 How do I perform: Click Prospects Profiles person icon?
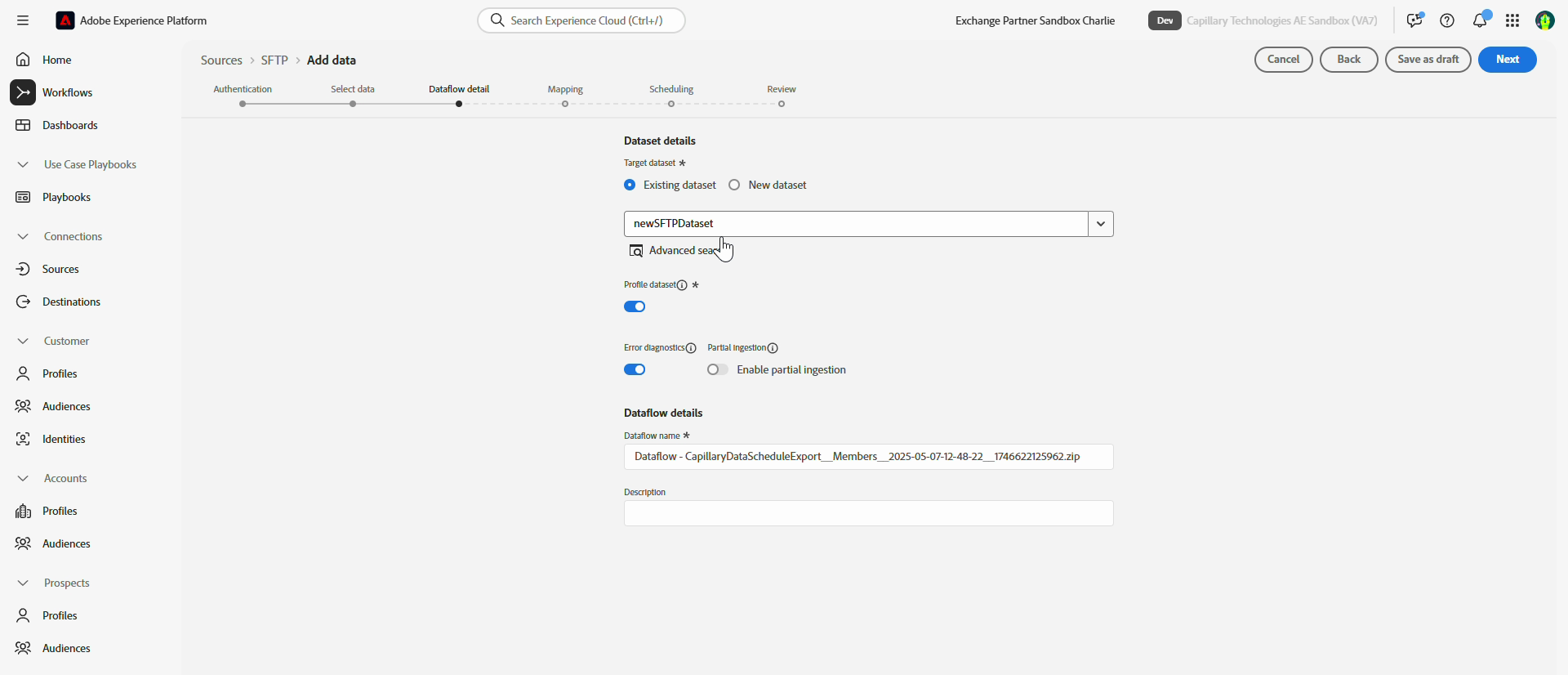24,615
